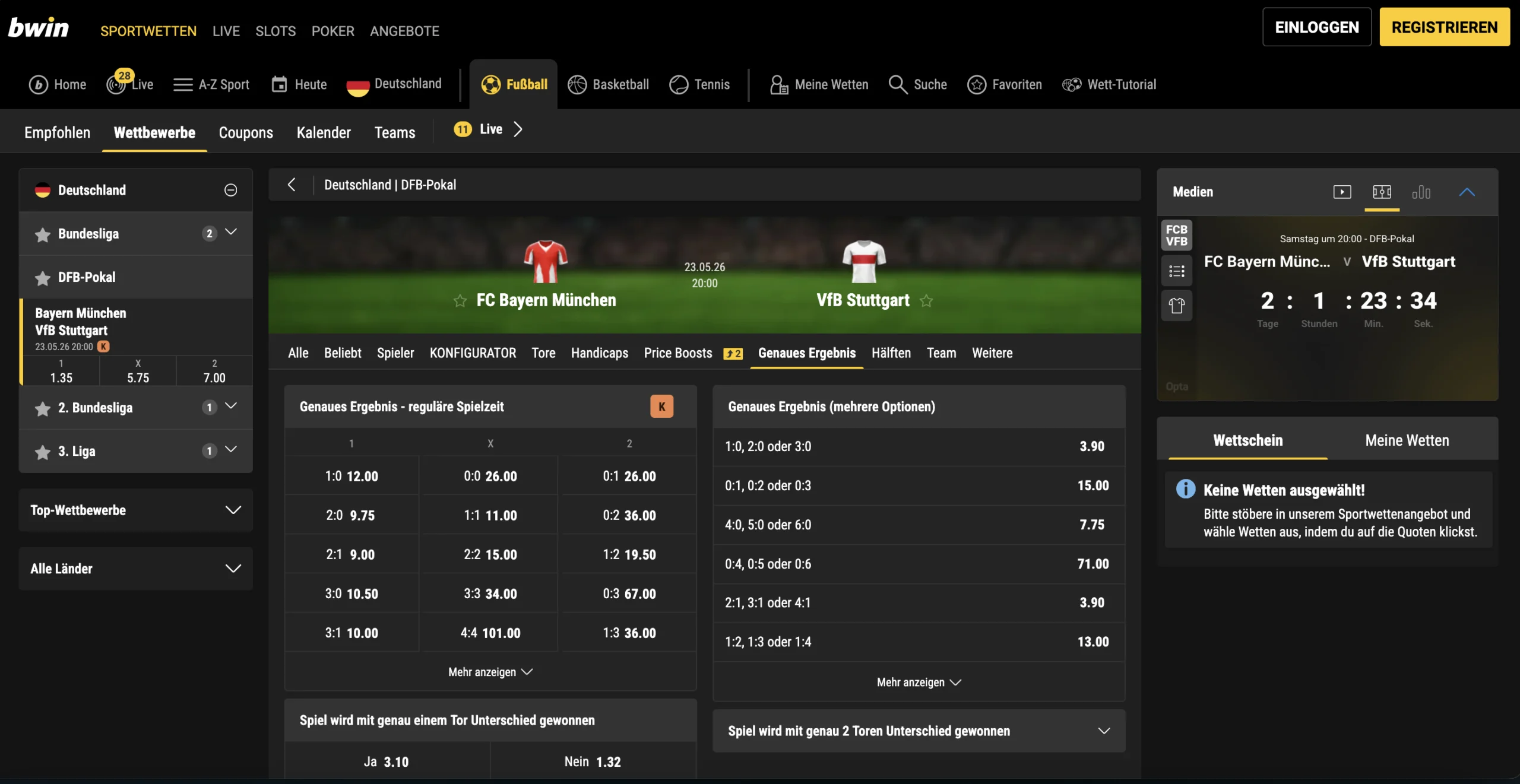The height and width of the screenshot is (784, 1520).
Task: Click FC Bayern München red jersey
Action: [x=546, y=261]
